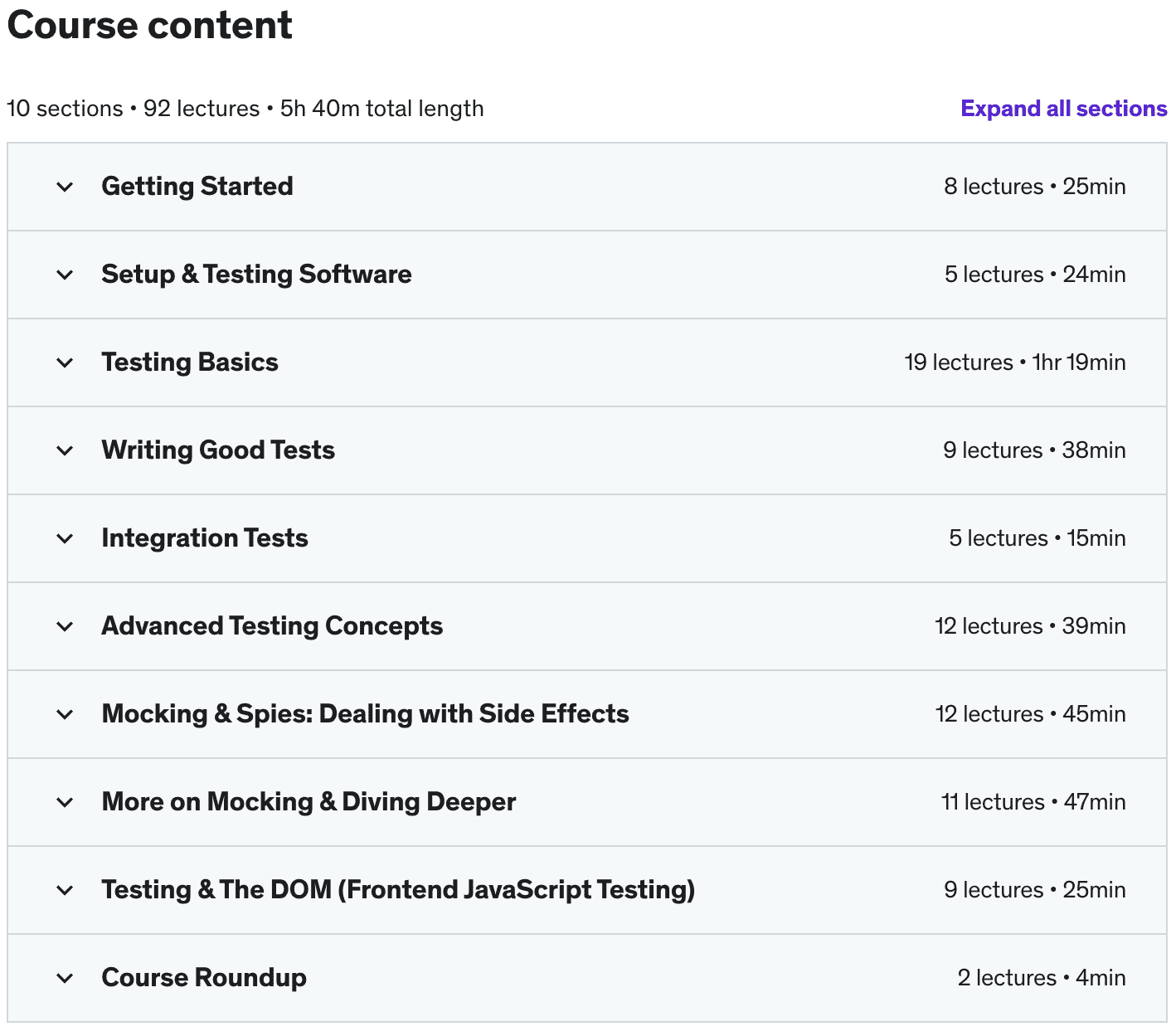Viewport: 1176px width, 1036px height.
Task: Toggle the Course Roundup chevron
Action: tap(65, 978)
